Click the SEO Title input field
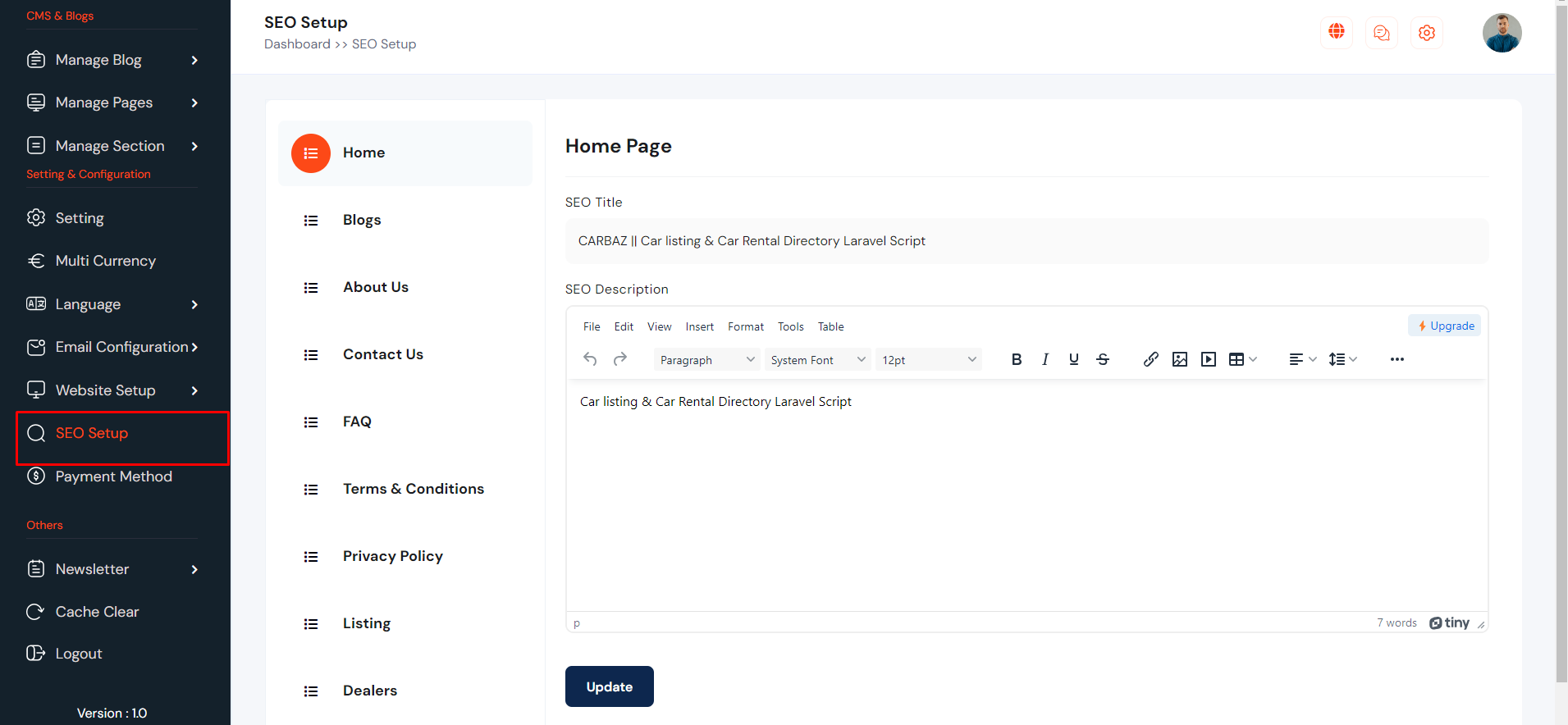 [1026, 241]
